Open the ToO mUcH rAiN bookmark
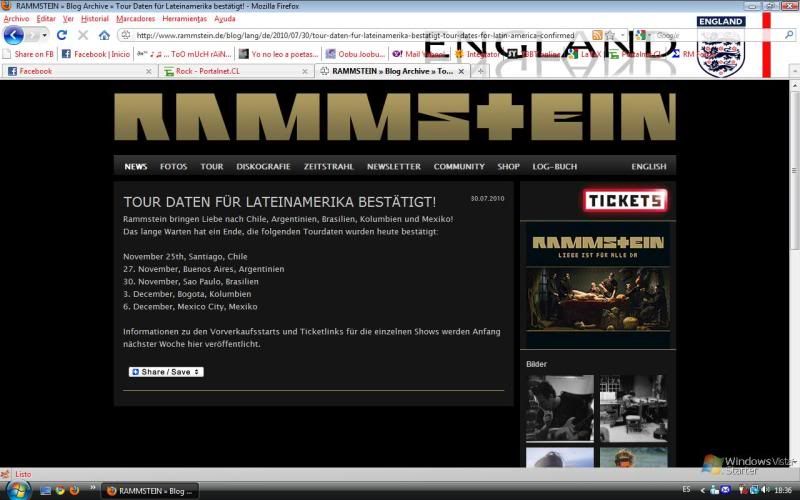The height and width of the screenshot is (500, 800). [x=184, y=54]
